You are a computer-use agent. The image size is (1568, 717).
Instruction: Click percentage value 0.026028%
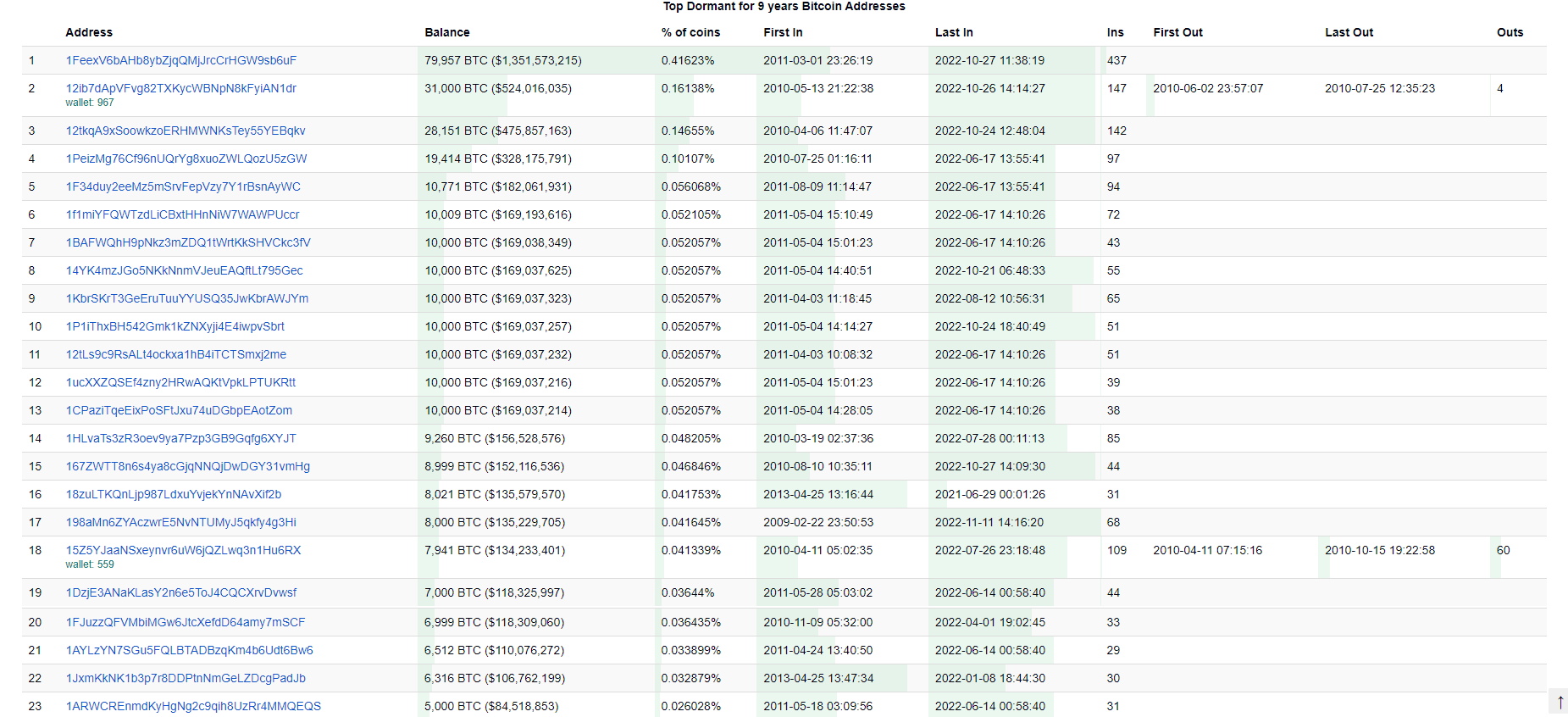(691, 706)
